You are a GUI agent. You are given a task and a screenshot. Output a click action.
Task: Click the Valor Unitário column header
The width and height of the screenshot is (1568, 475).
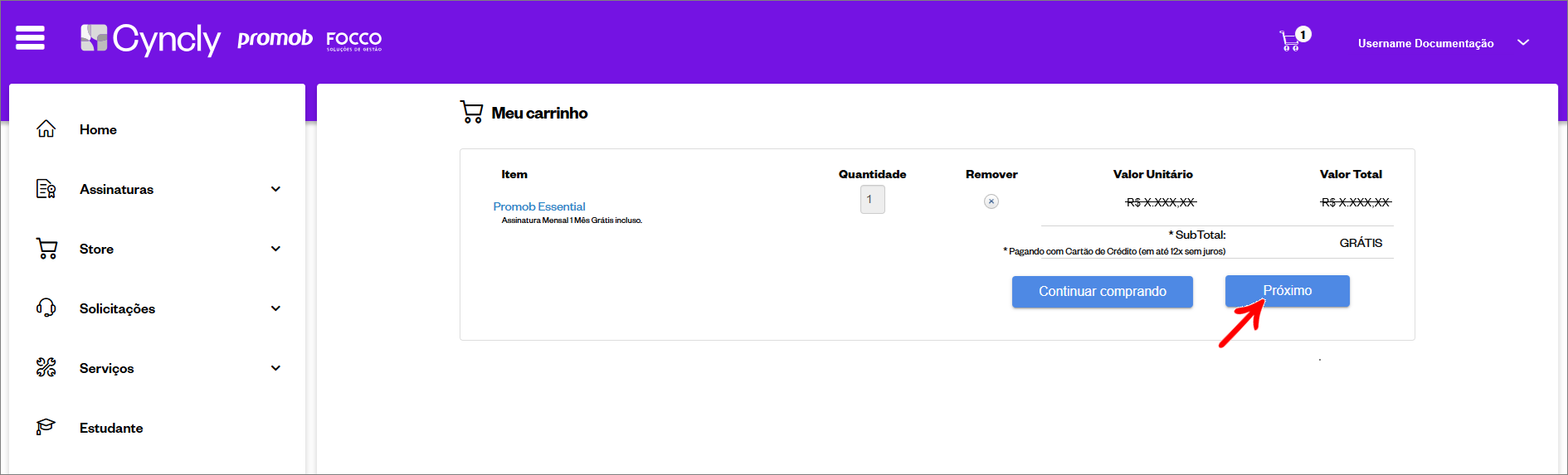coord(1153,174)
